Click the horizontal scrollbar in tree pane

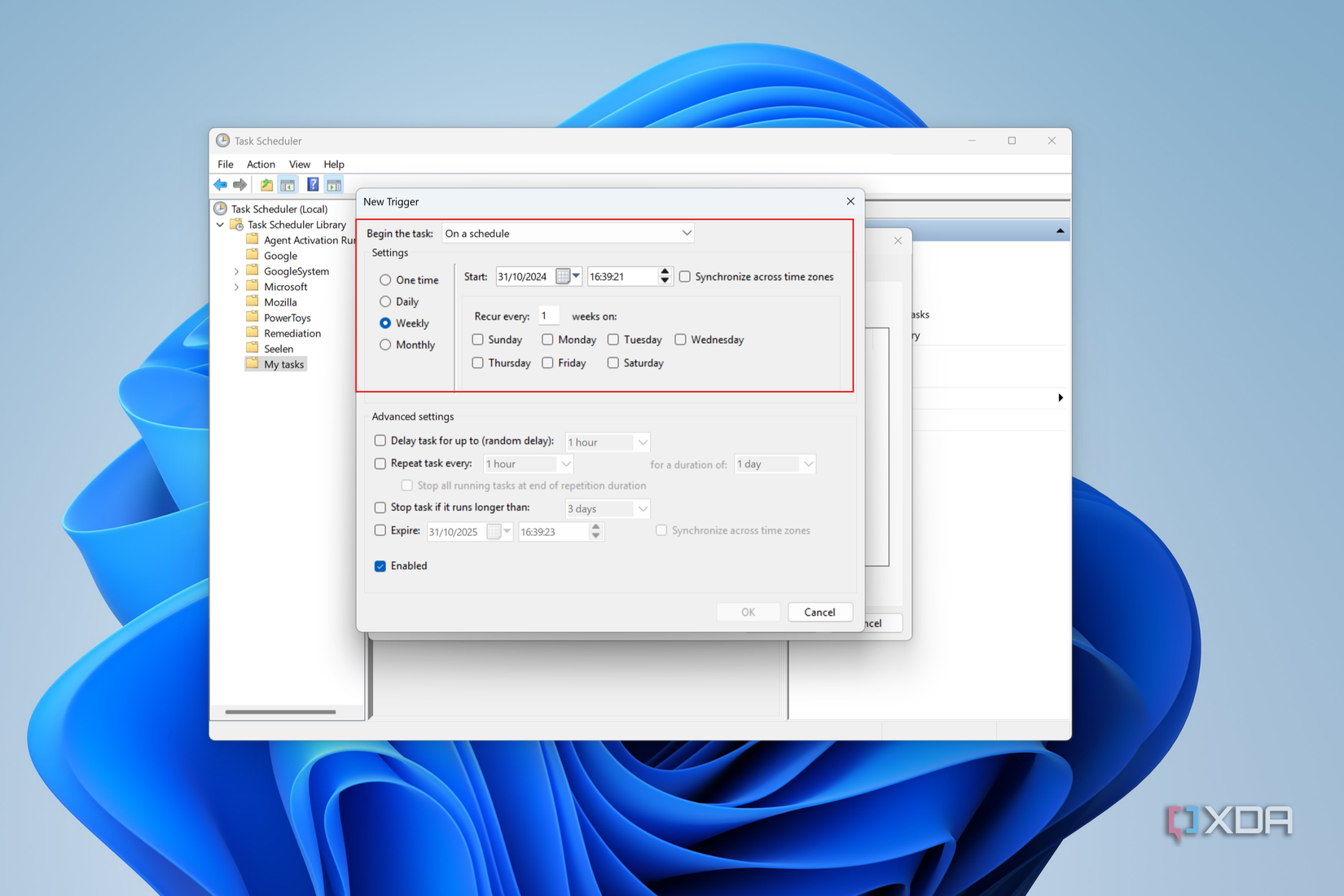click(x=280, y=712)
